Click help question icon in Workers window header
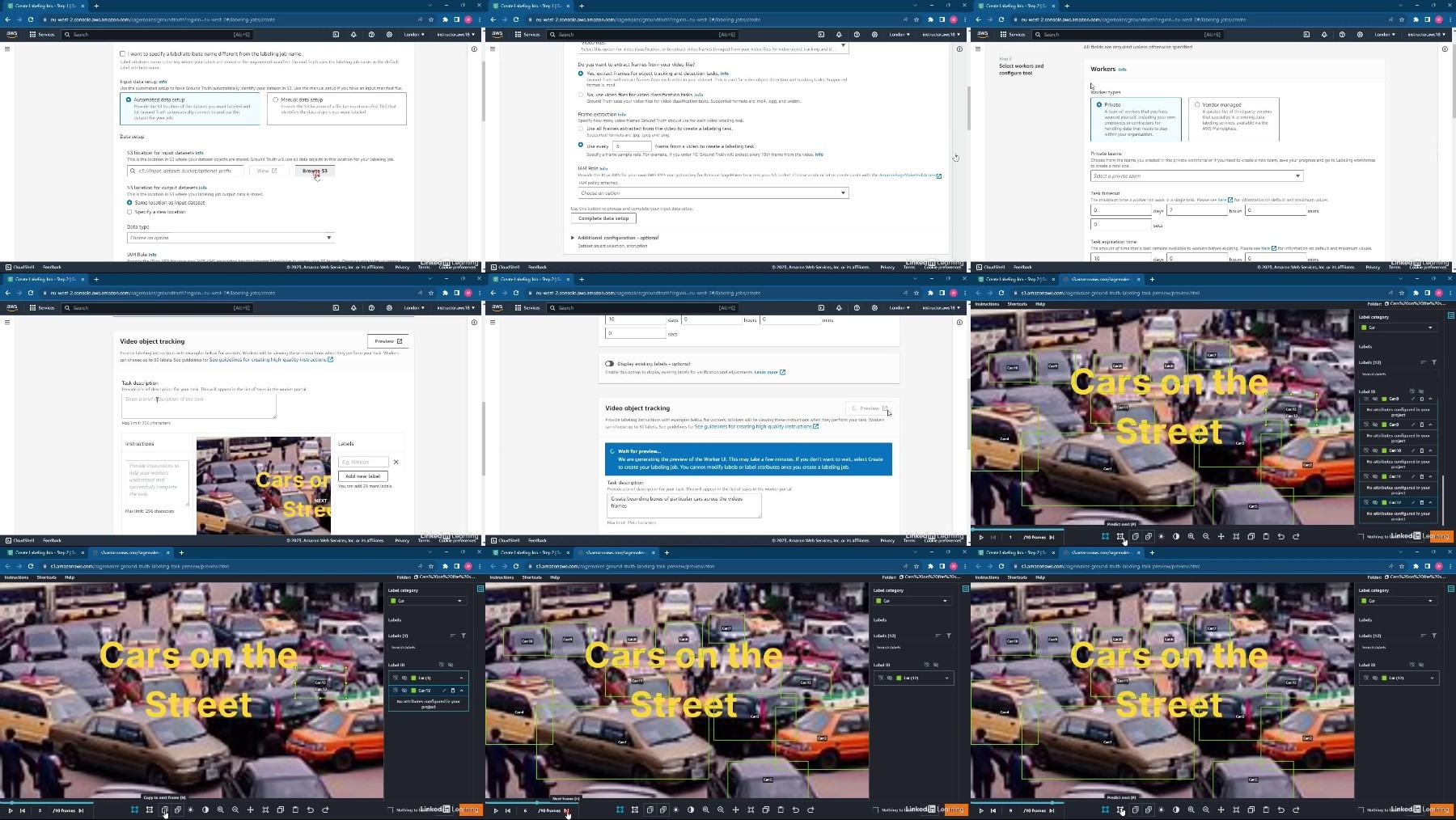 click(1342, 35)
